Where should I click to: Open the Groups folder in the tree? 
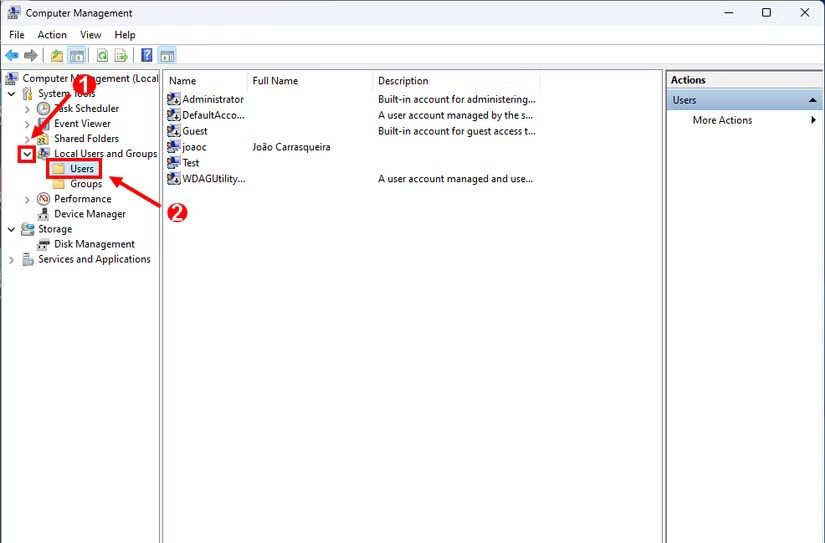[x=86, y=184]
